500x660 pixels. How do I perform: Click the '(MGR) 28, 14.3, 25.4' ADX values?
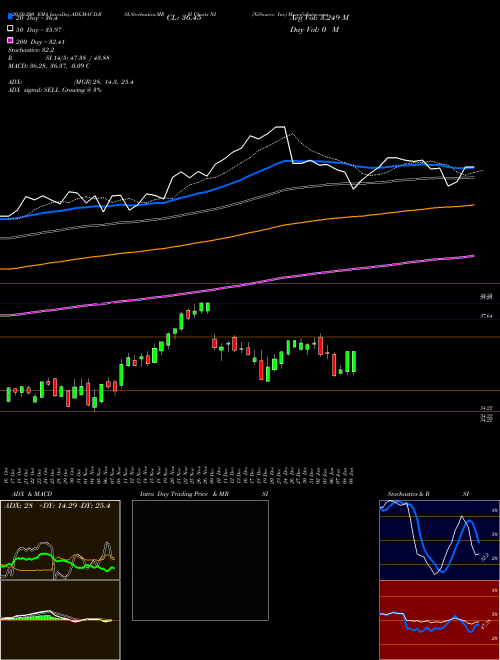pyautogui.click(x=104, y=82)
